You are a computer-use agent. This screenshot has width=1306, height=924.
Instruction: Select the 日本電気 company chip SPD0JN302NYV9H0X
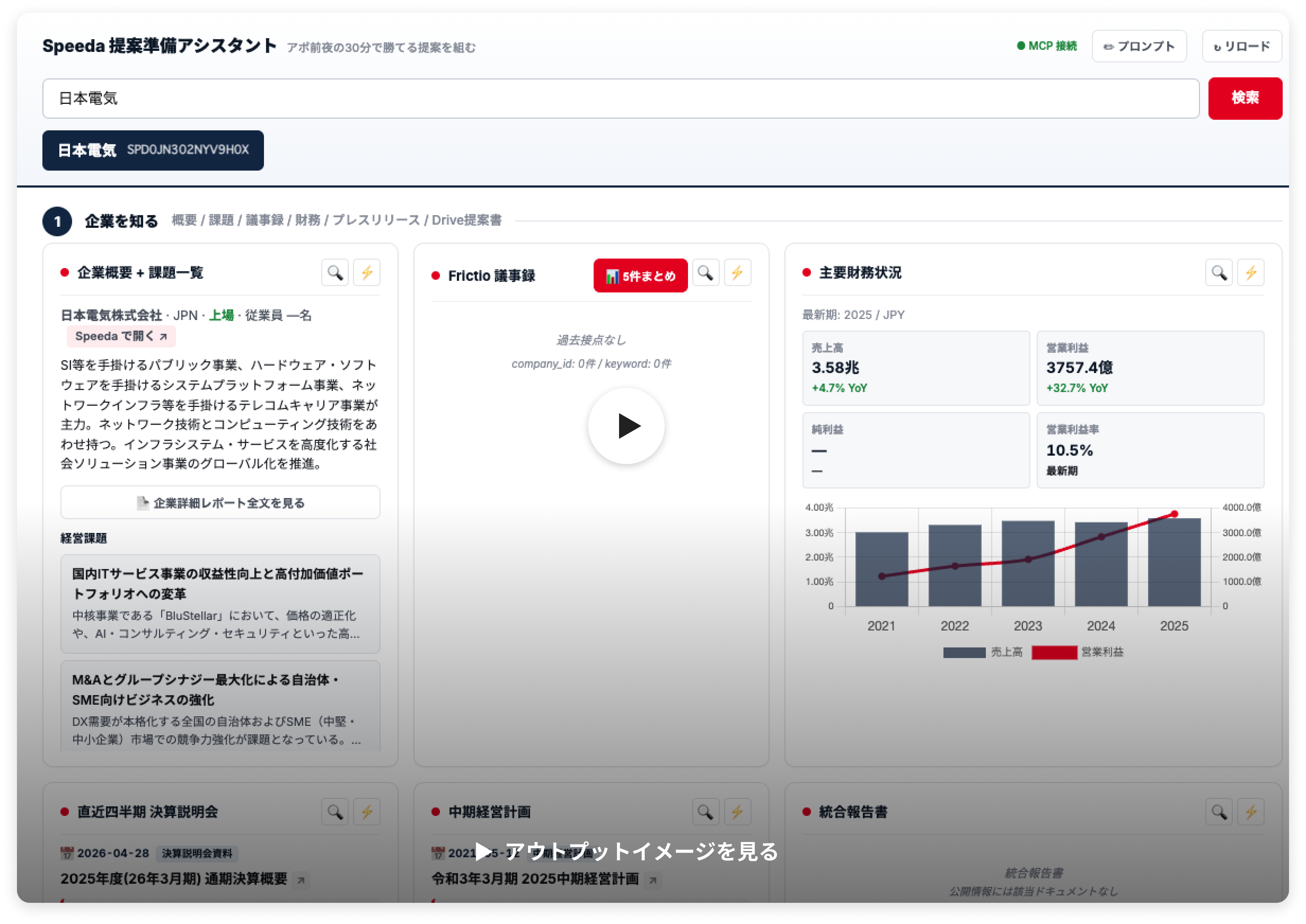click(x=153, y=150)
